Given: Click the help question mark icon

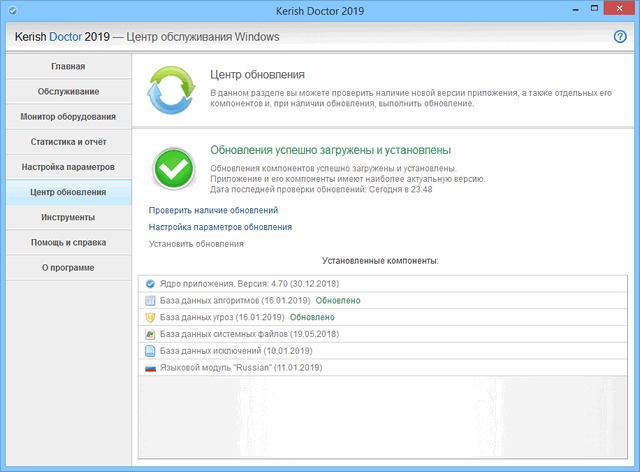Looking at the screenshot, I should (620, 37).
